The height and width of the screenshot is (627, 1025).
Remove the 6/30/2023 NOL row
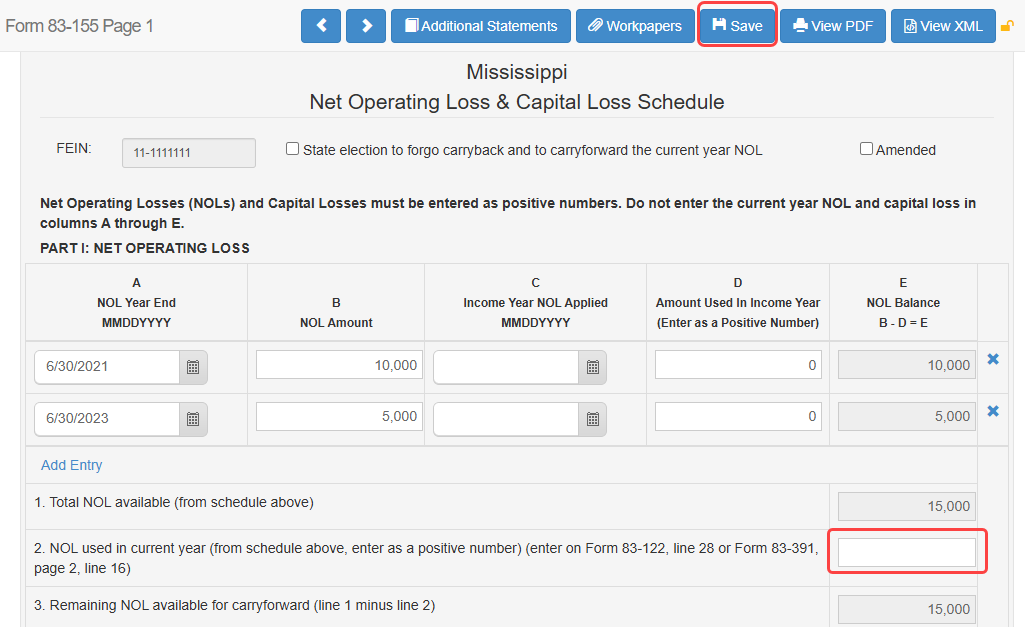pyautogui.click(x=993, y=411)
